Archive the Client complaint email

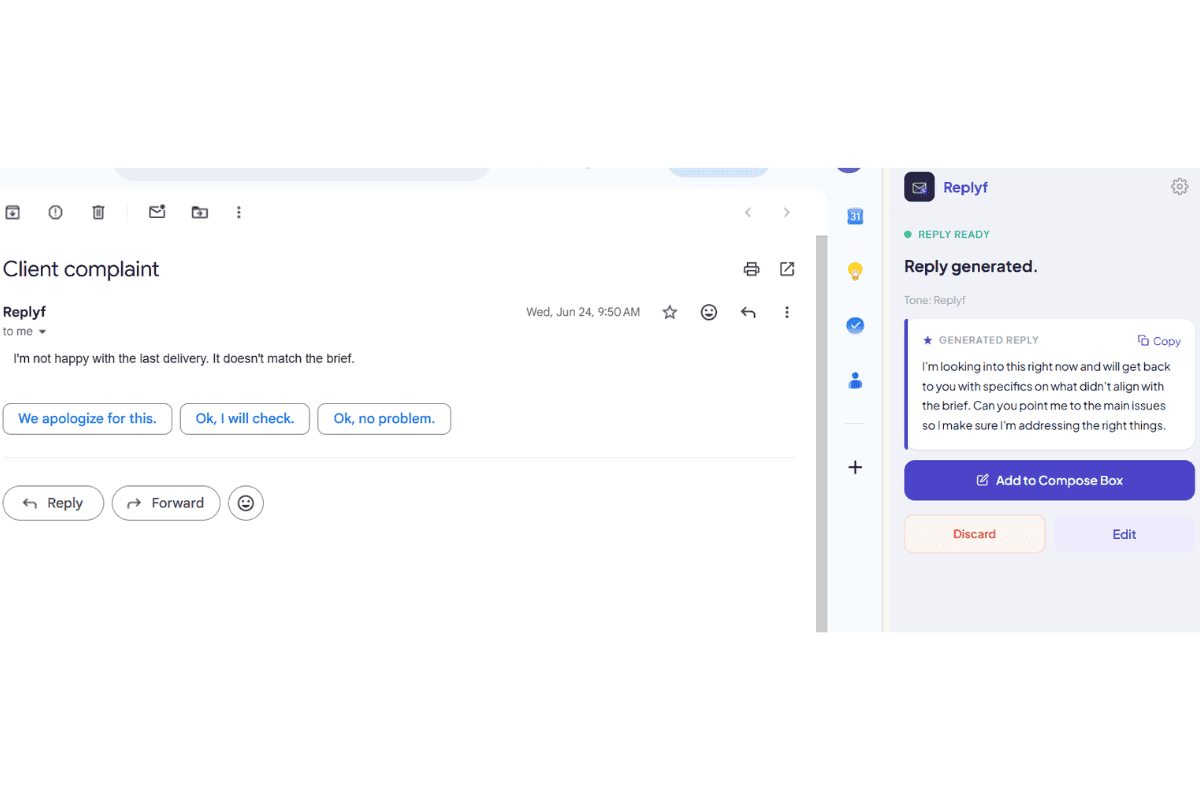pyautogui.click(x=12, y=212)
